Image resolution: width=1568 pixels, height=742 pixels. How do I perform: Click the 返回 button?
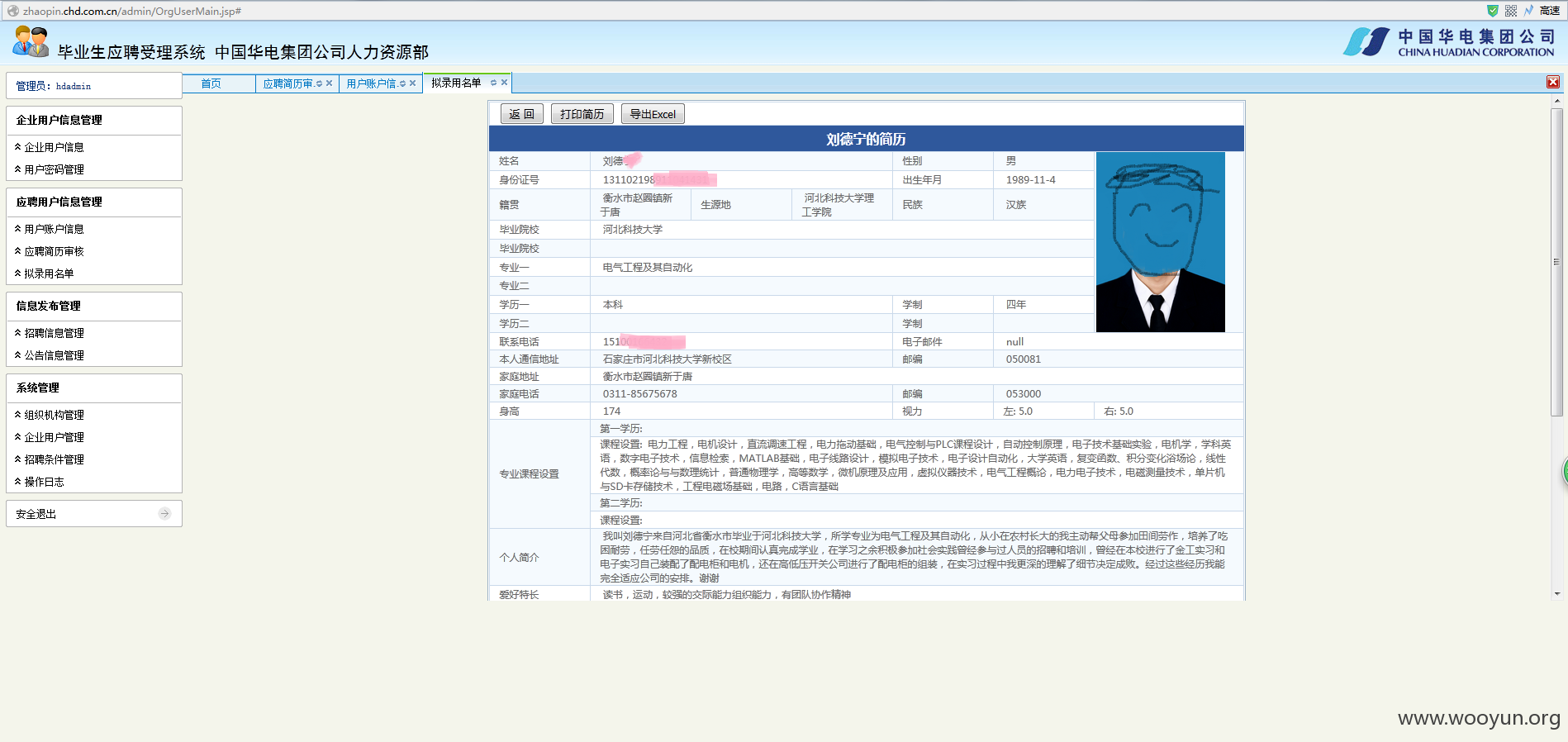521,114
